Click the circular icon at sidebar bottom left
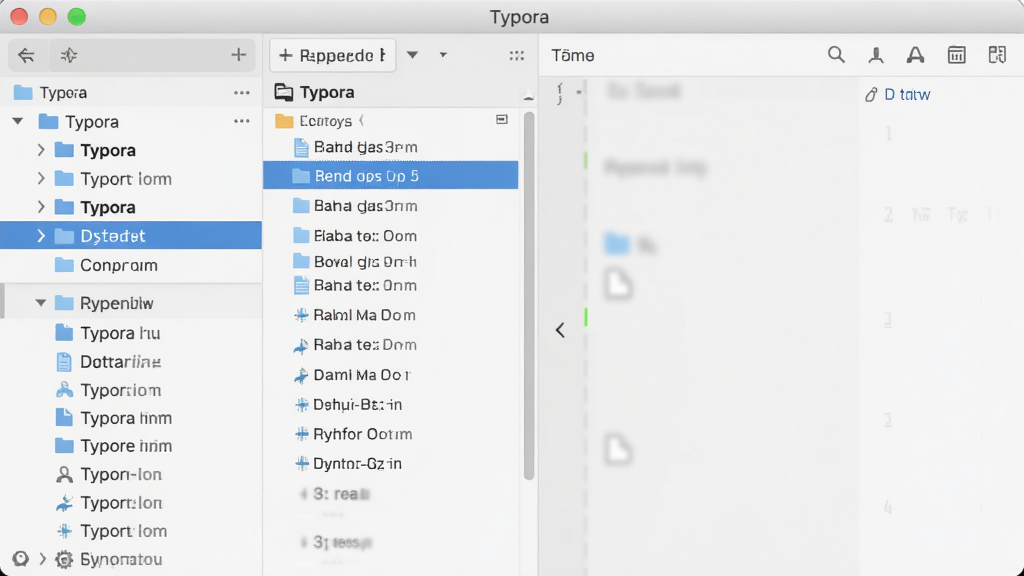The image size is (1024, 576). 20,559
